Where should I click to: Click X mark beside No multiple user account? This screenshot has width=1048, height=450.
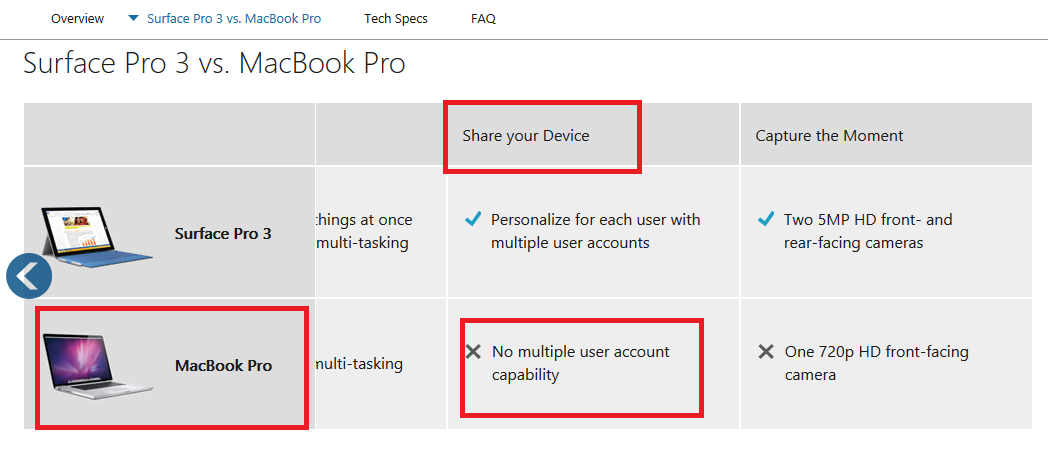473,351
